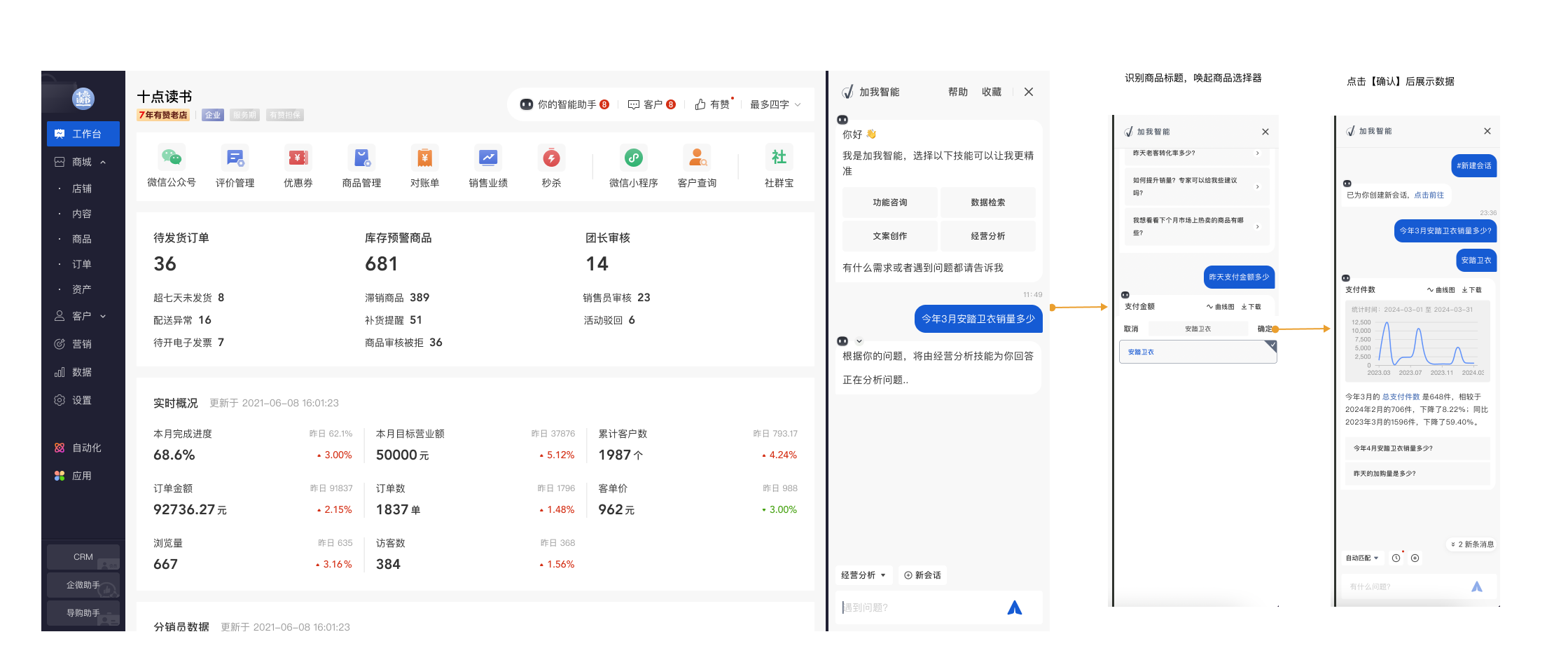Screen dimensions: 1568x653
Task: Open the 微信公众号 shortcut icon
Action: pyautogui.click(x=171, y=158)
